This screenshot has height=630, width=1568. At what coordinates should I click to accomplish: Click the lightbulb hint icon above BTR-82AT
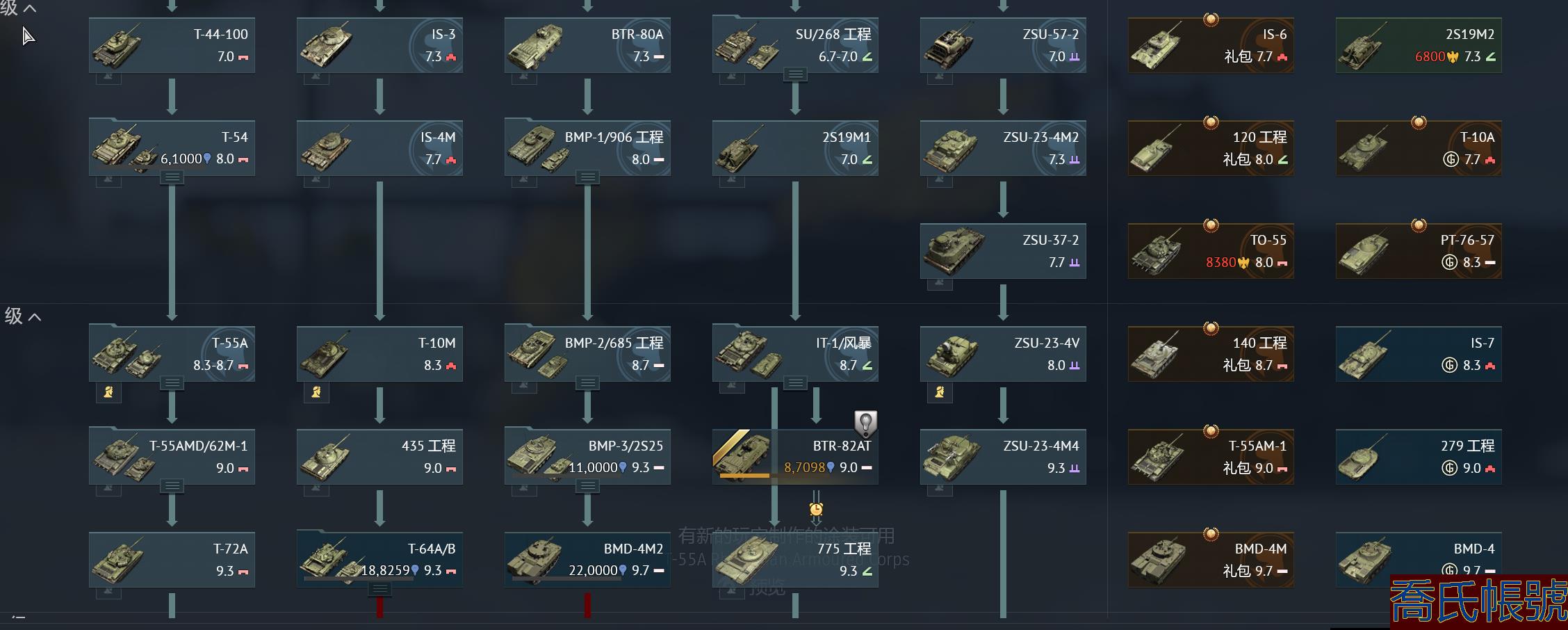tap(865, 423)
